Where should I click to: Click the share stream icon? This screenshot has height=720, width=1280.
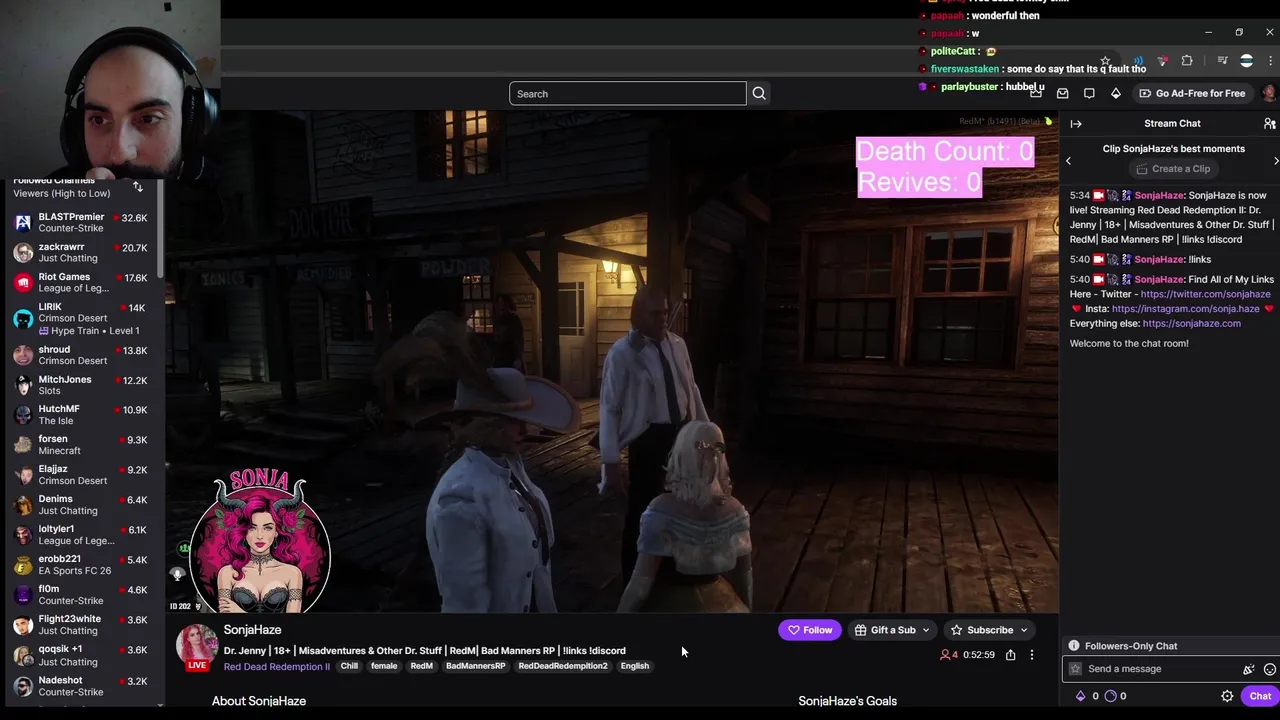pyautogui.click(x=1010, y=655)
